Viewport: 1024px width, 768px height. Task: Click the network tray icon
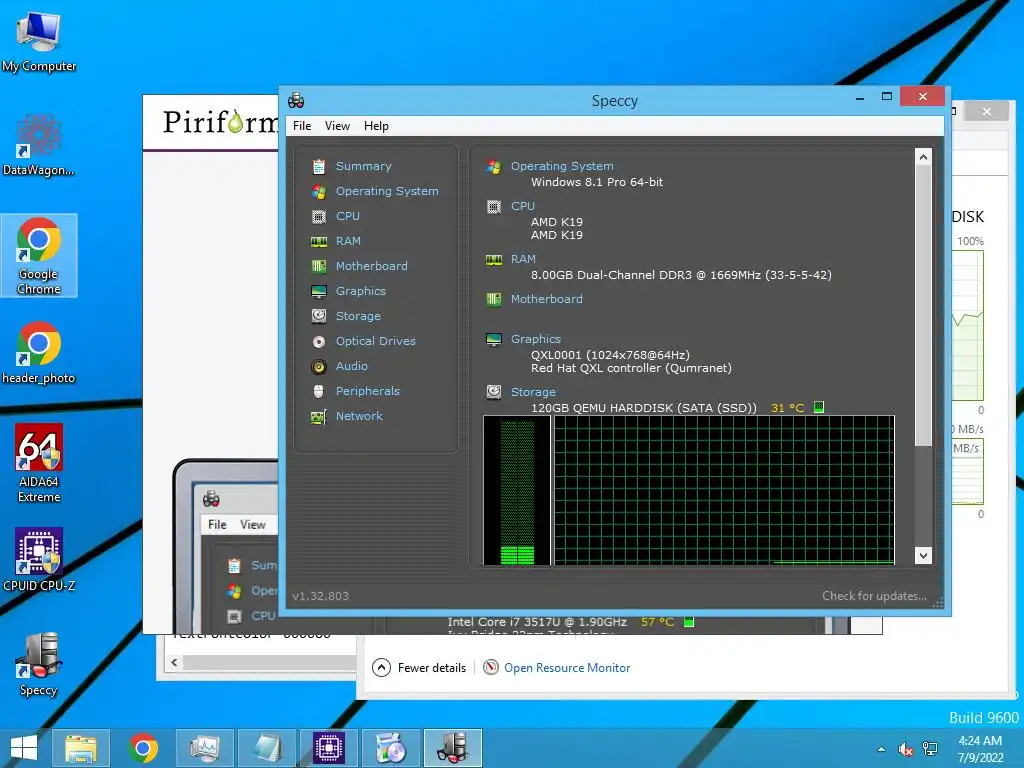(930, 749)
